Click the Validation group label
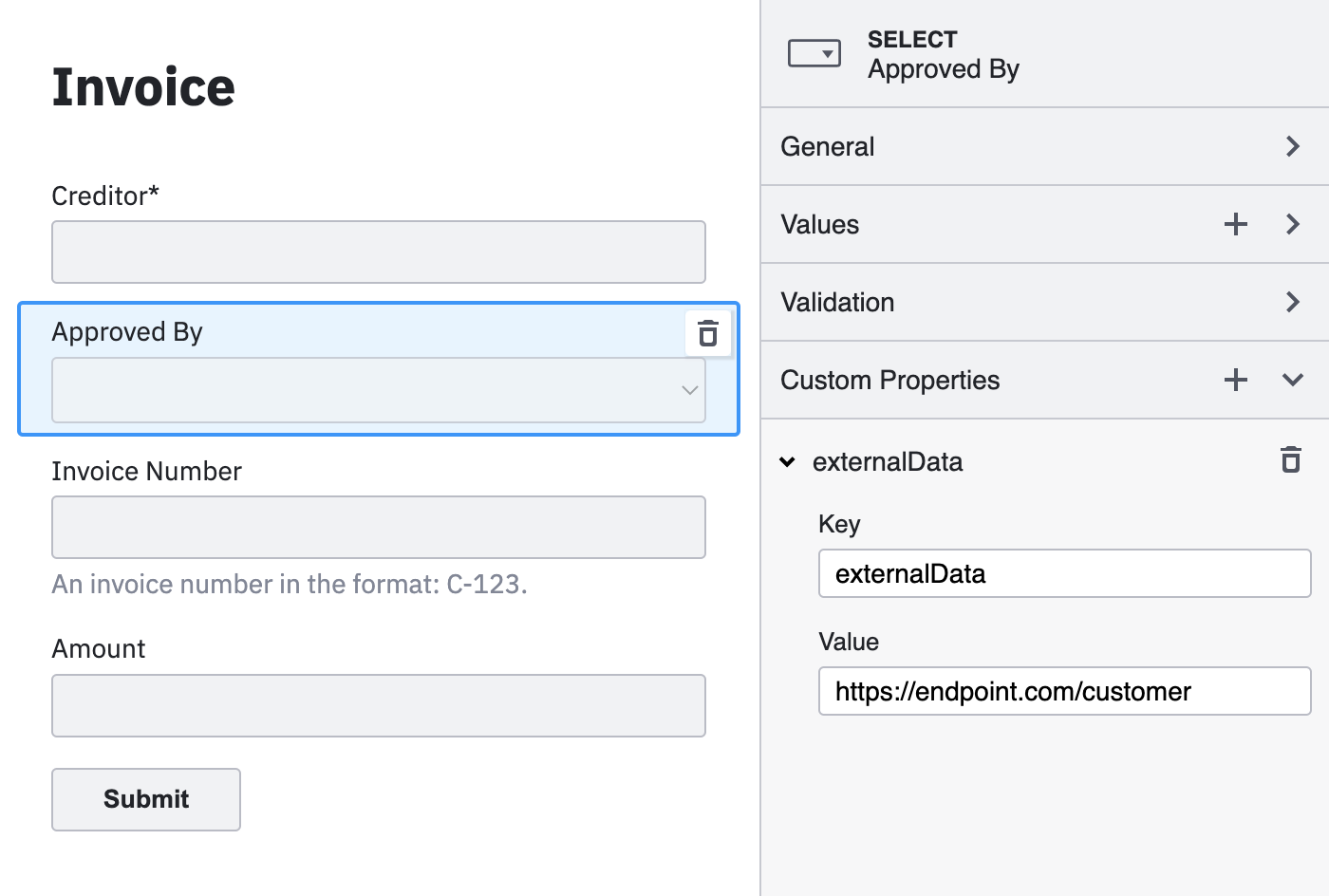This screenshot has height=896, width=1329. 837,302
